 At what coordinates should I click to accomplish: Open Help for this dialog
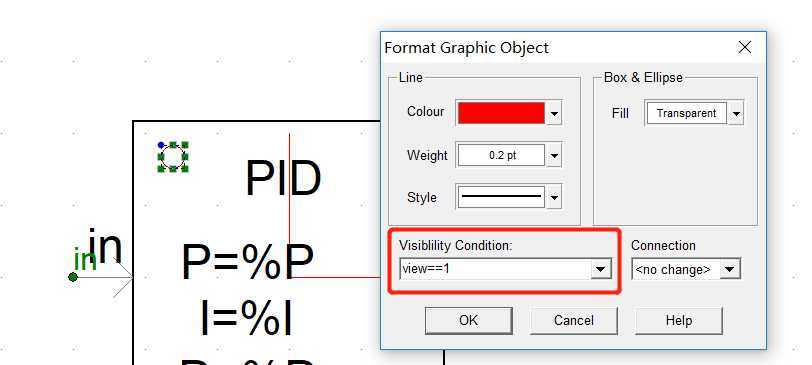(x=678, y=320)
